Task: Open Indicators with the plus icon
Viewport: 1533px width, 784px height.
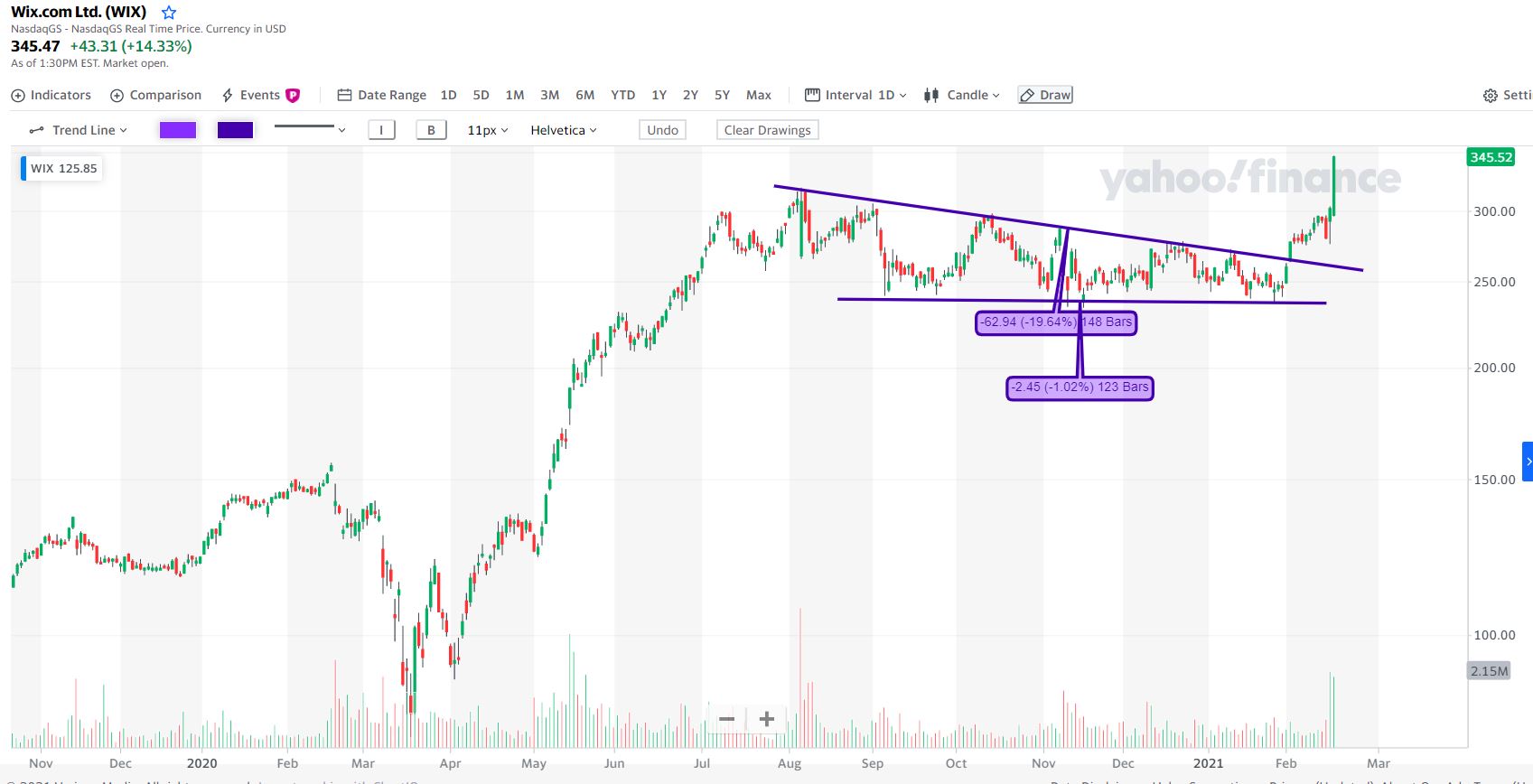Action: 18,96
